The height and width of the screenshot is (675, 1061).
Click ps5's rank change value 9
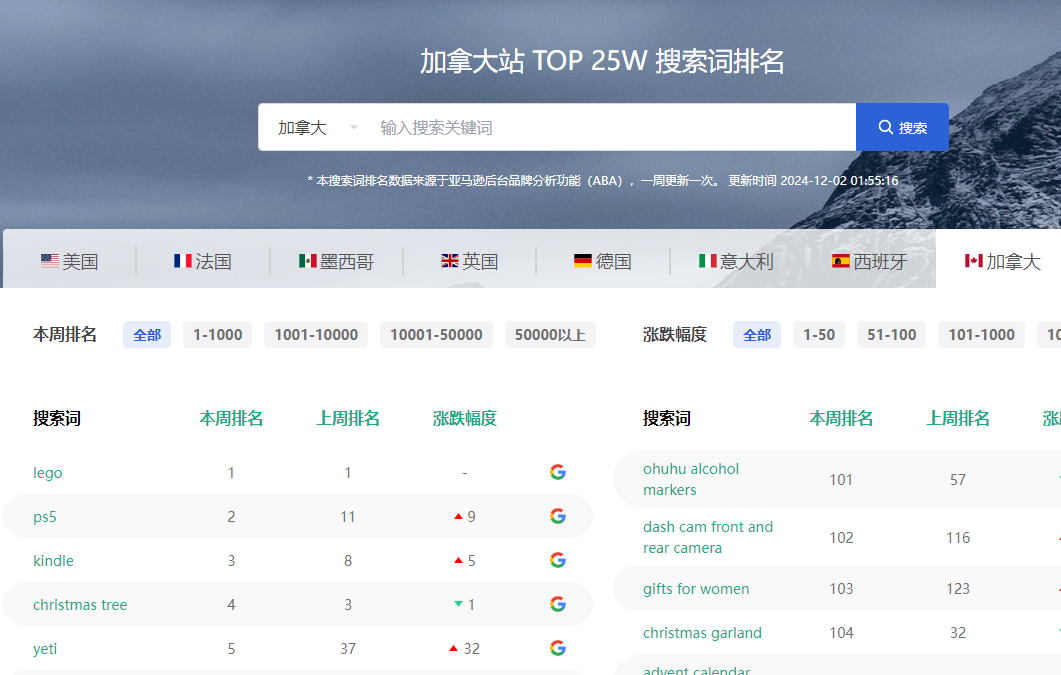click(471, 517)
